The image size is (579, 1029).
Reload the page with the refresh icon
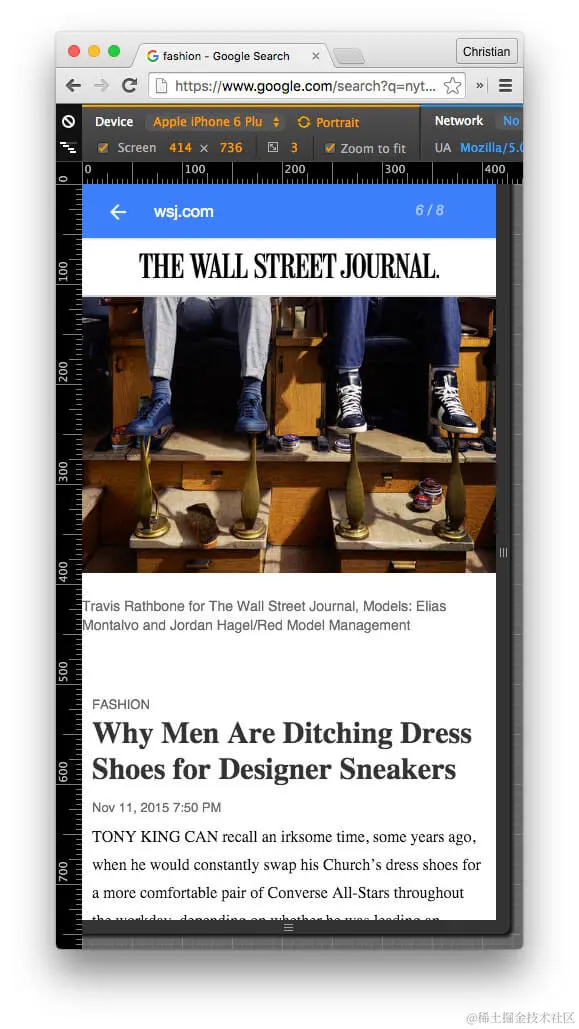click(129, 85)
